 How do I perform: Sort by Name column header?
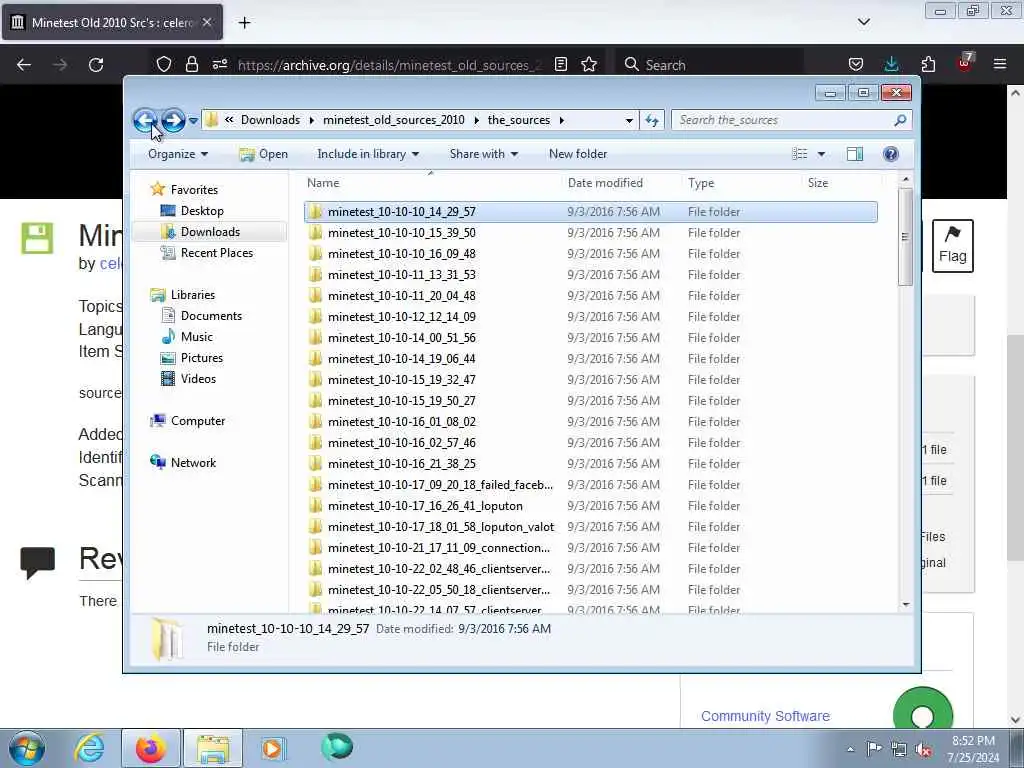[x=430, y=183]
